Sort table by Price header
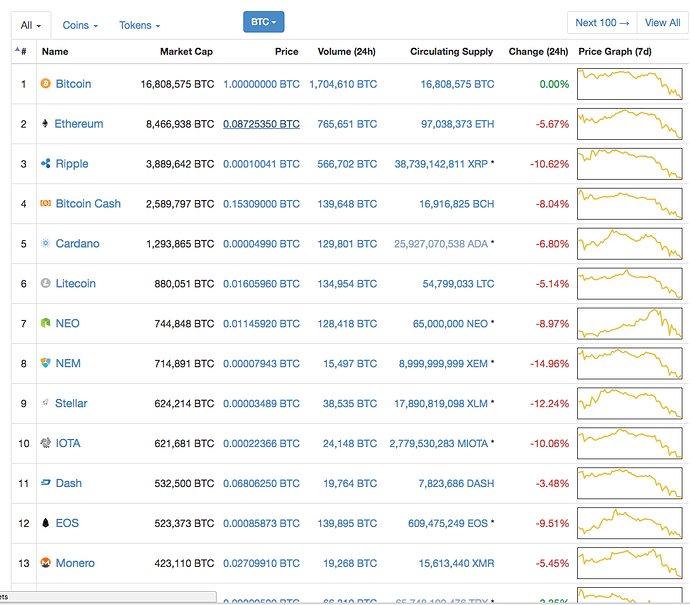The image size is (690, 605). click(x=286, y=51)
